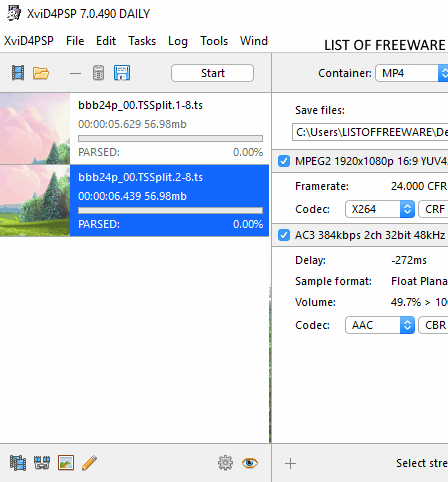The width and height of the screenshot is (448, 482).
Task: Click the Delay -272ms value
Action: (409, 260)
